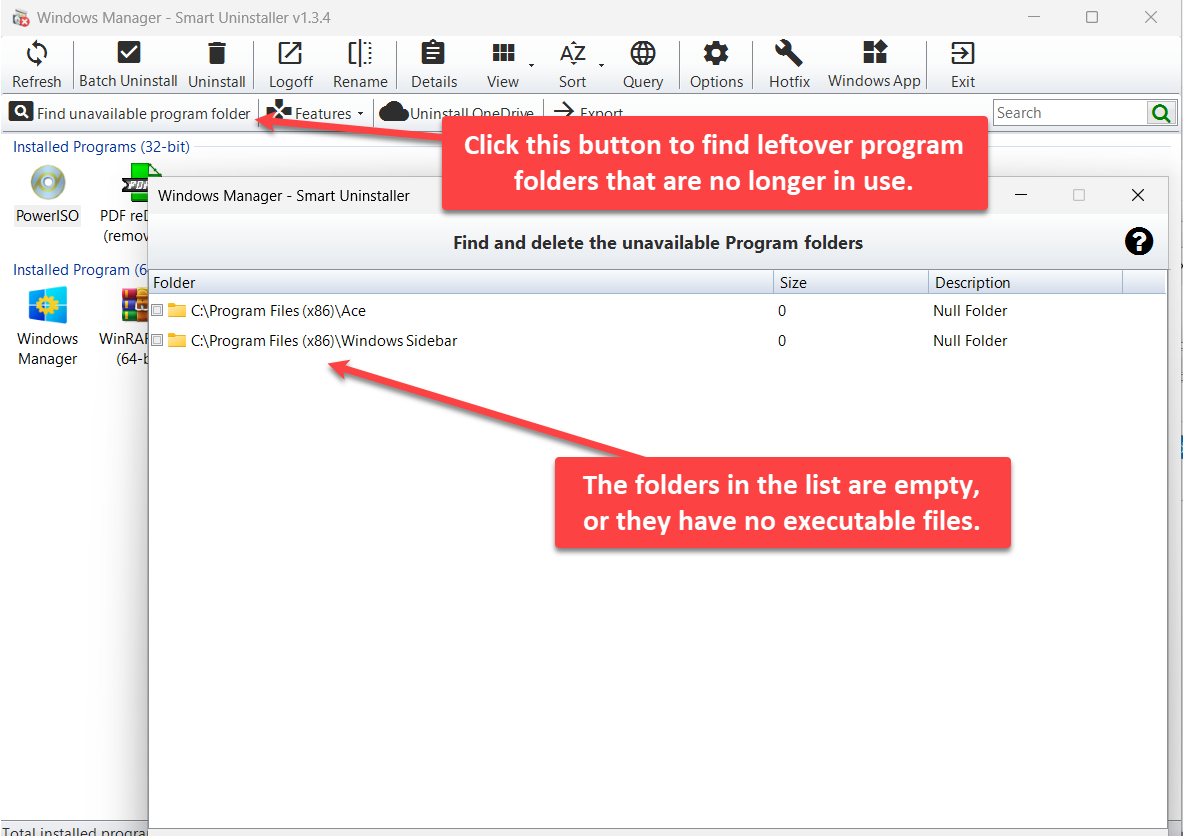Maximize the main Smart Uninstaller window

click(1092, 17)
